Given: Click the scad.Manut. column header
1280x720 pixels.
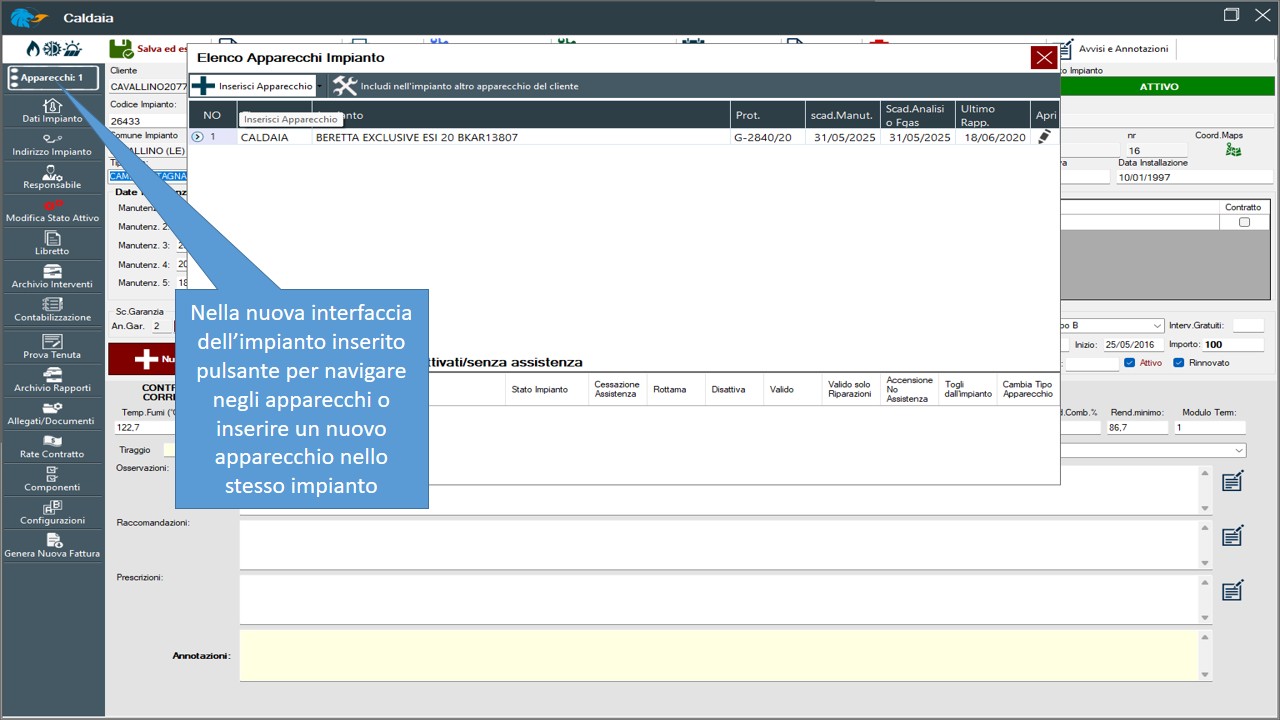Looking at the screenshot, I should pos(843,115).
